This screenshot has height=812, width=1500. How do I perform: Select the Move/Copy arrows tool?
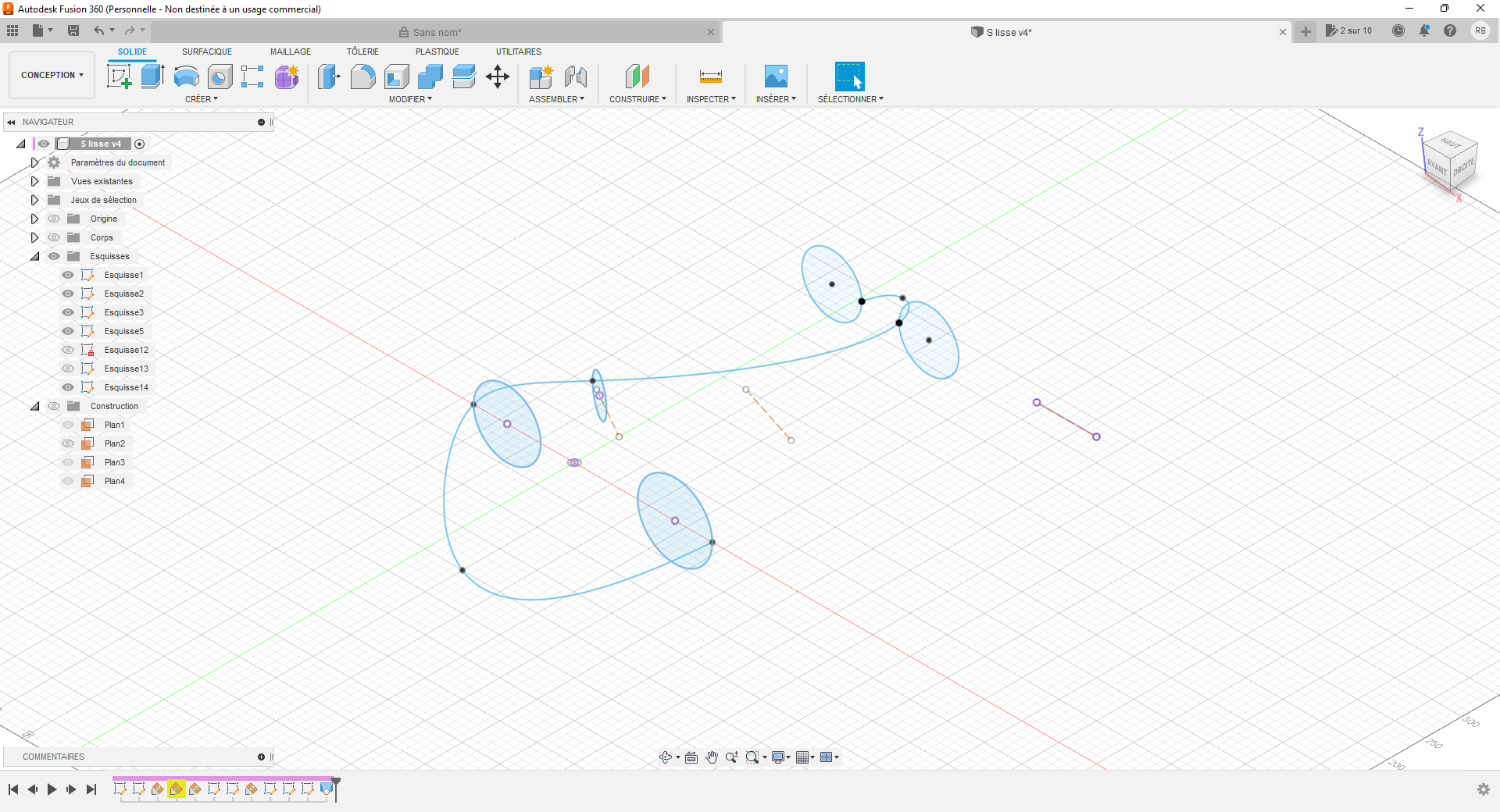[x=498, y=77]
